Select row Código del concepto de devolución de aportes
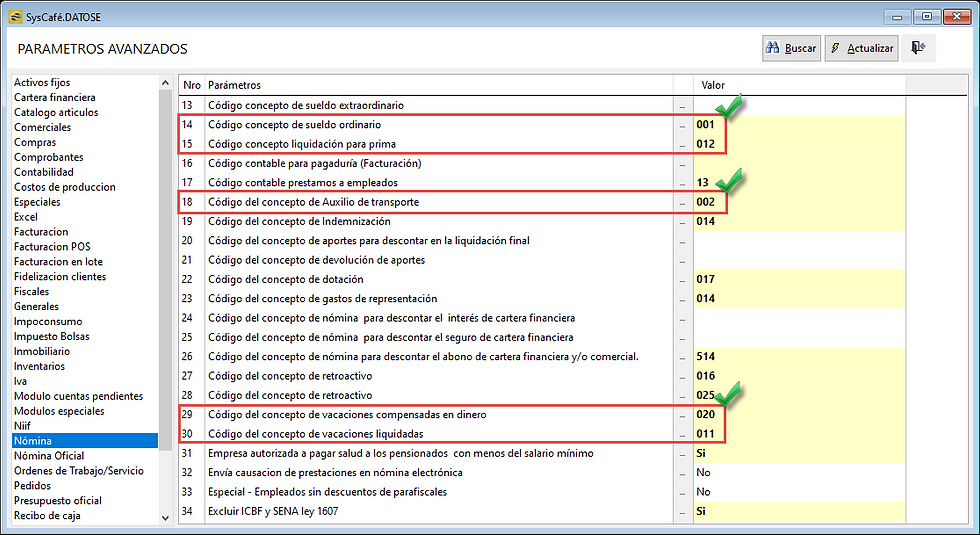Screen dimensions: 980x535 pos(542,260)
